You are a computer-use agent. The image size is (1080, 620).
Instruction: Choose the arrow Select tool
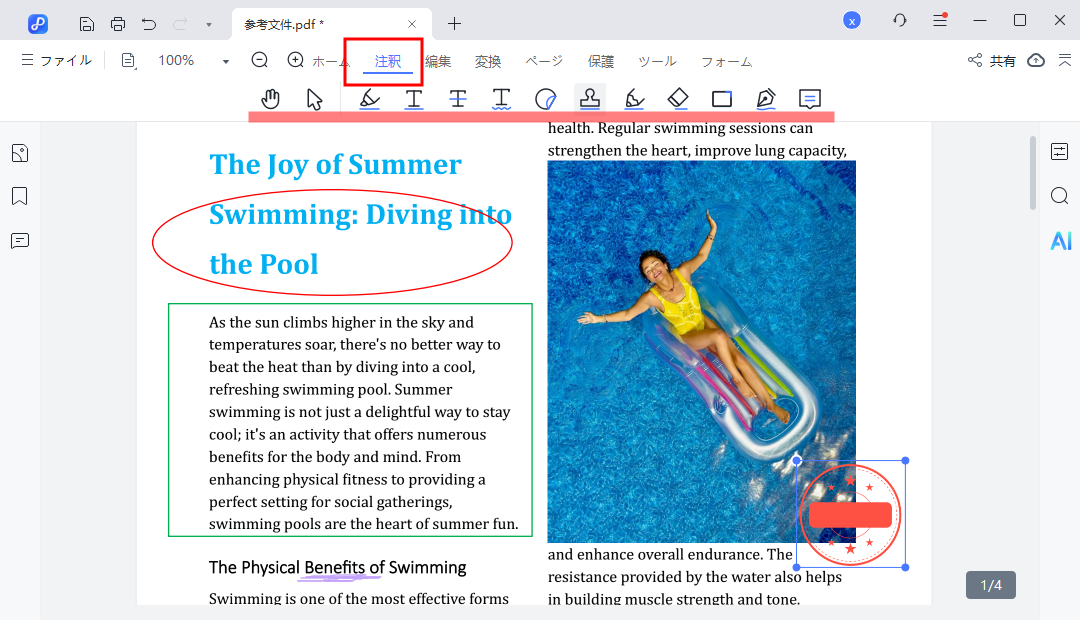315,98
